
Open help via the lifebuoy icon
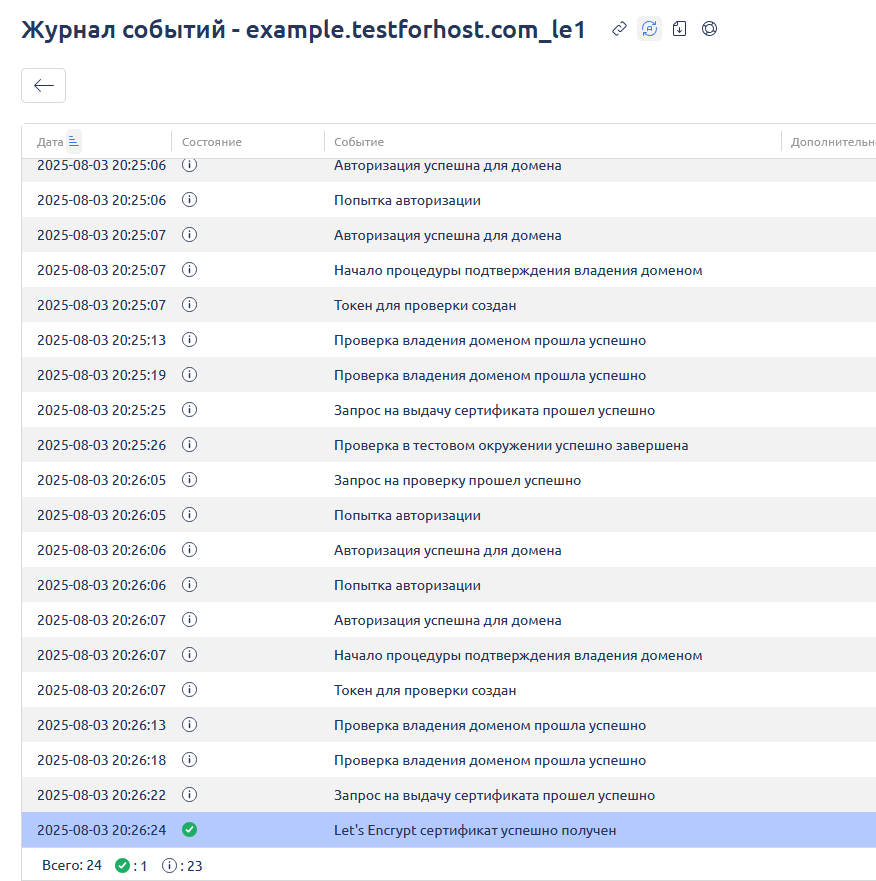pos(709,29)
